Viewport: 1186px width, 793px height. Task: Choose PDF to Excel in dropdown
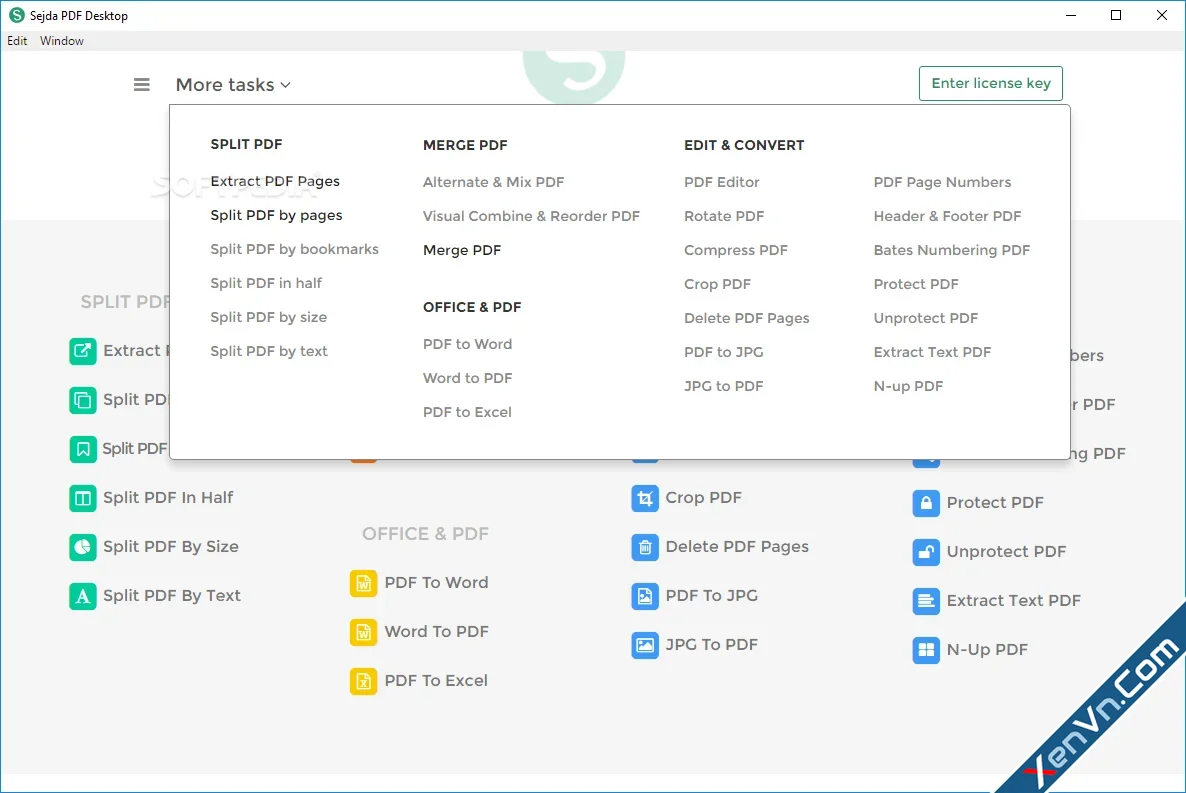467,412
